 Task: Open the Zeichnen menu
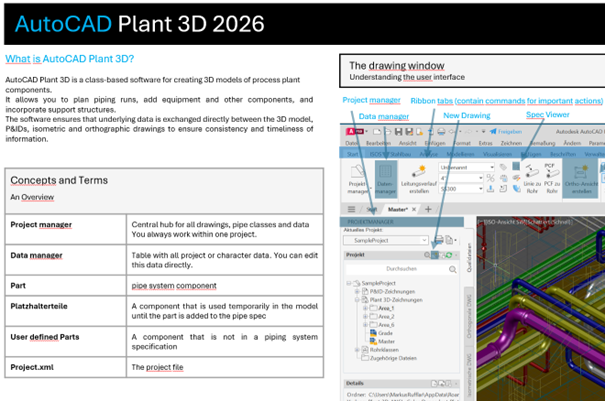point(511,143)
